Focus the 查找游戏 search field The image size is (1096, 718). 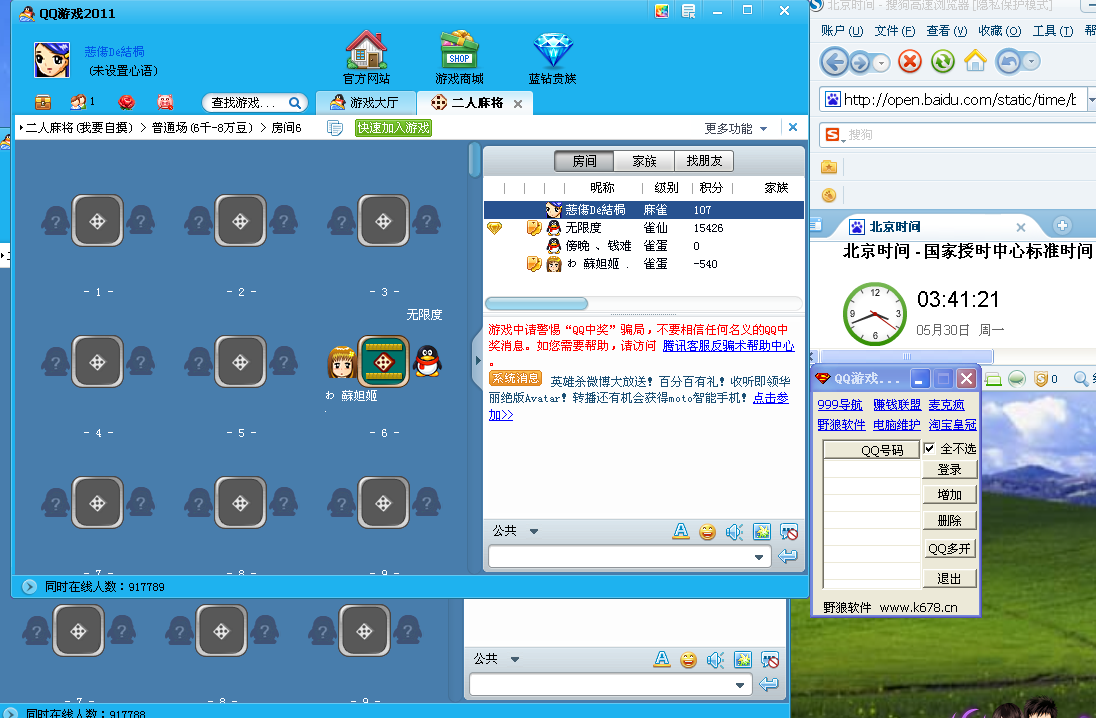point(245,103)
